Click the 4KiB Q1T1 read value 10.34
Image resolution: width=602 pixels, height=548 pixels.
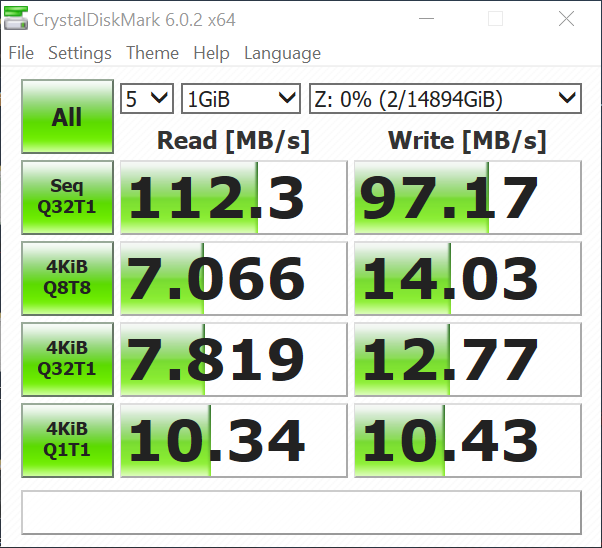point(234,440)
